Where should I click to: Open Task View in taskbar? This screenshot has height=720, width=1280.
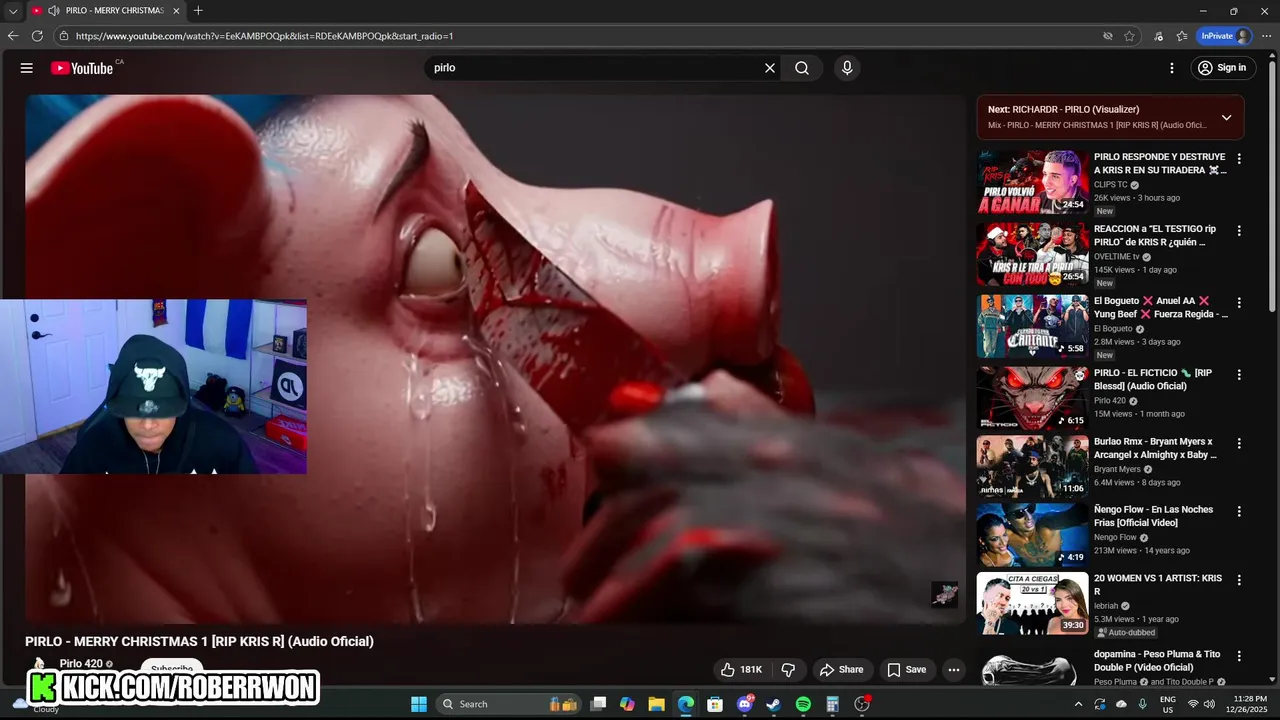coord(598,704)
